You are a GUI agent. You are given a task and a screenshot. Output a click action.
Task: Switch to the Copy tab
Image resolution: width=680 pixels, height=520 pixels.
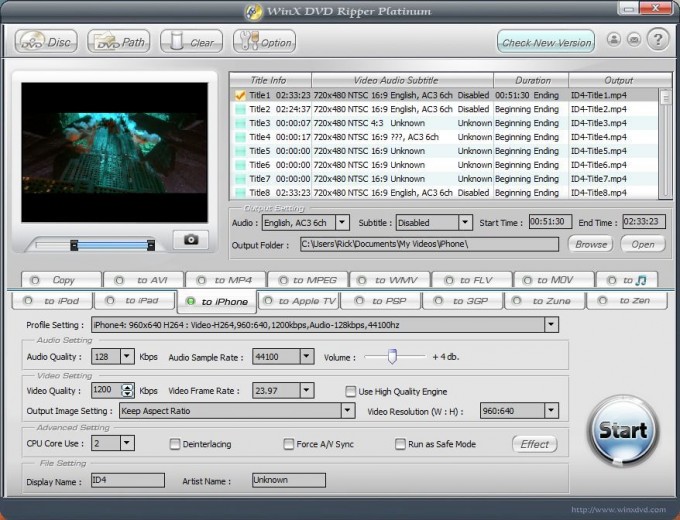[61, 280]
